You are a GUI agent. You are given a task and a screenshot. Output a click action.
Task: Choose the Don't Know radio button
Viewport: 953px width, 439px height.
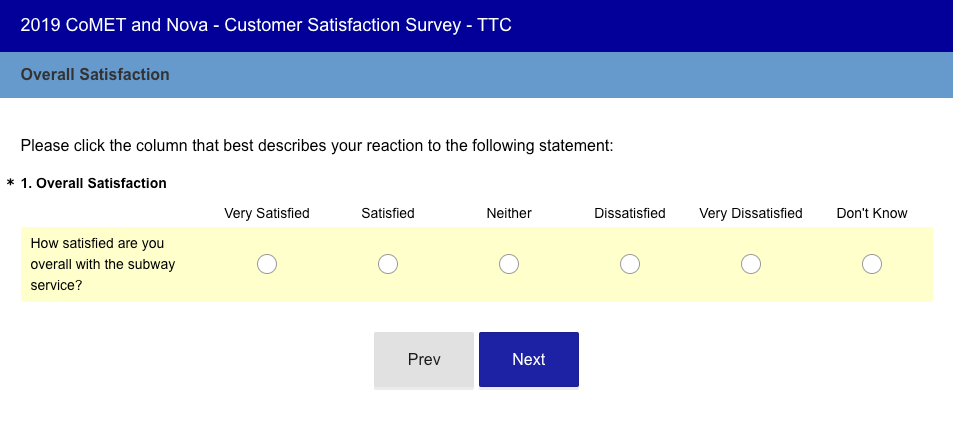tap(872, 264)
